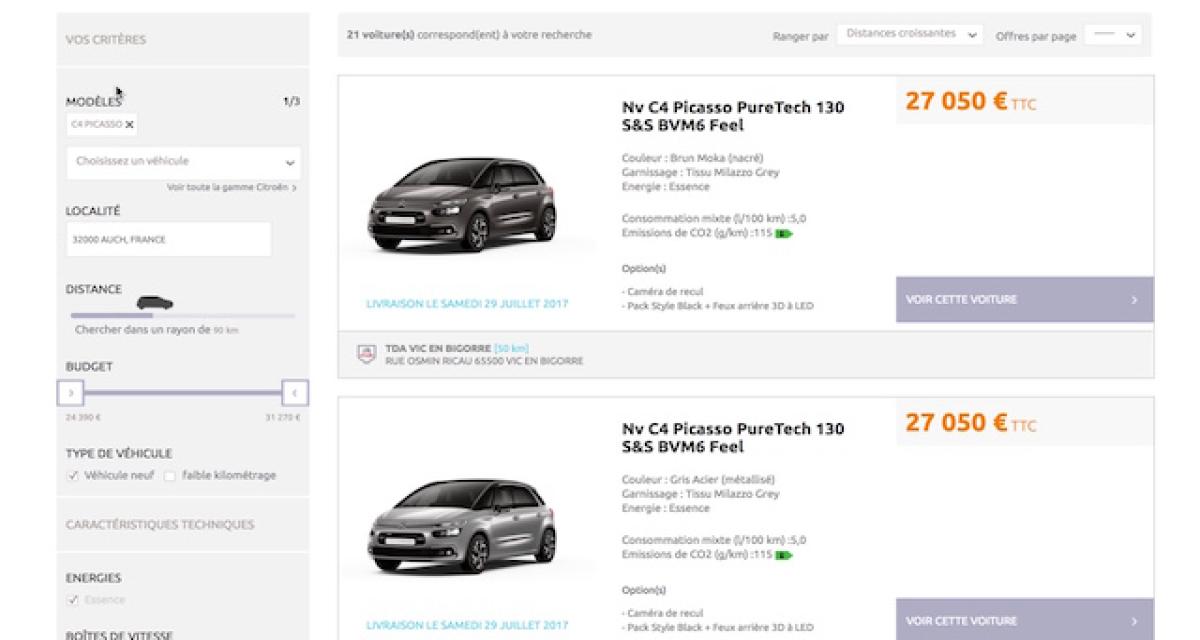Click the right budget slider handle
Viewport: 1200px width, 640px height.
click(x=295, y=393)
